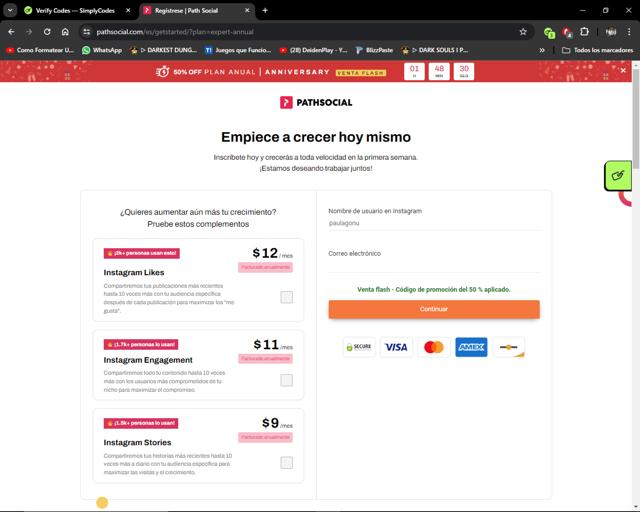Image resolution: width=640 pixels, height=512 pixels.
Task: Check the Instagram Stories add-on box
Action: (287, 463)
